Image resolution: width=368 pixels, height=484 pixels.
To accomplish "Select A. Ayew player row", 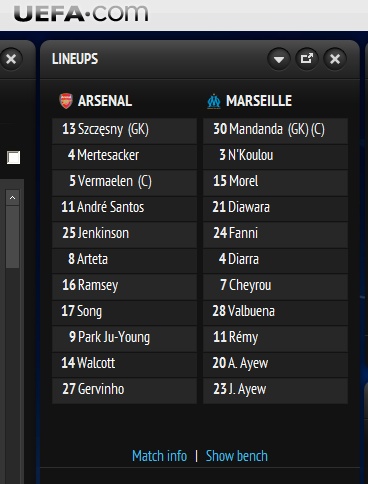I will coord(276,363).
